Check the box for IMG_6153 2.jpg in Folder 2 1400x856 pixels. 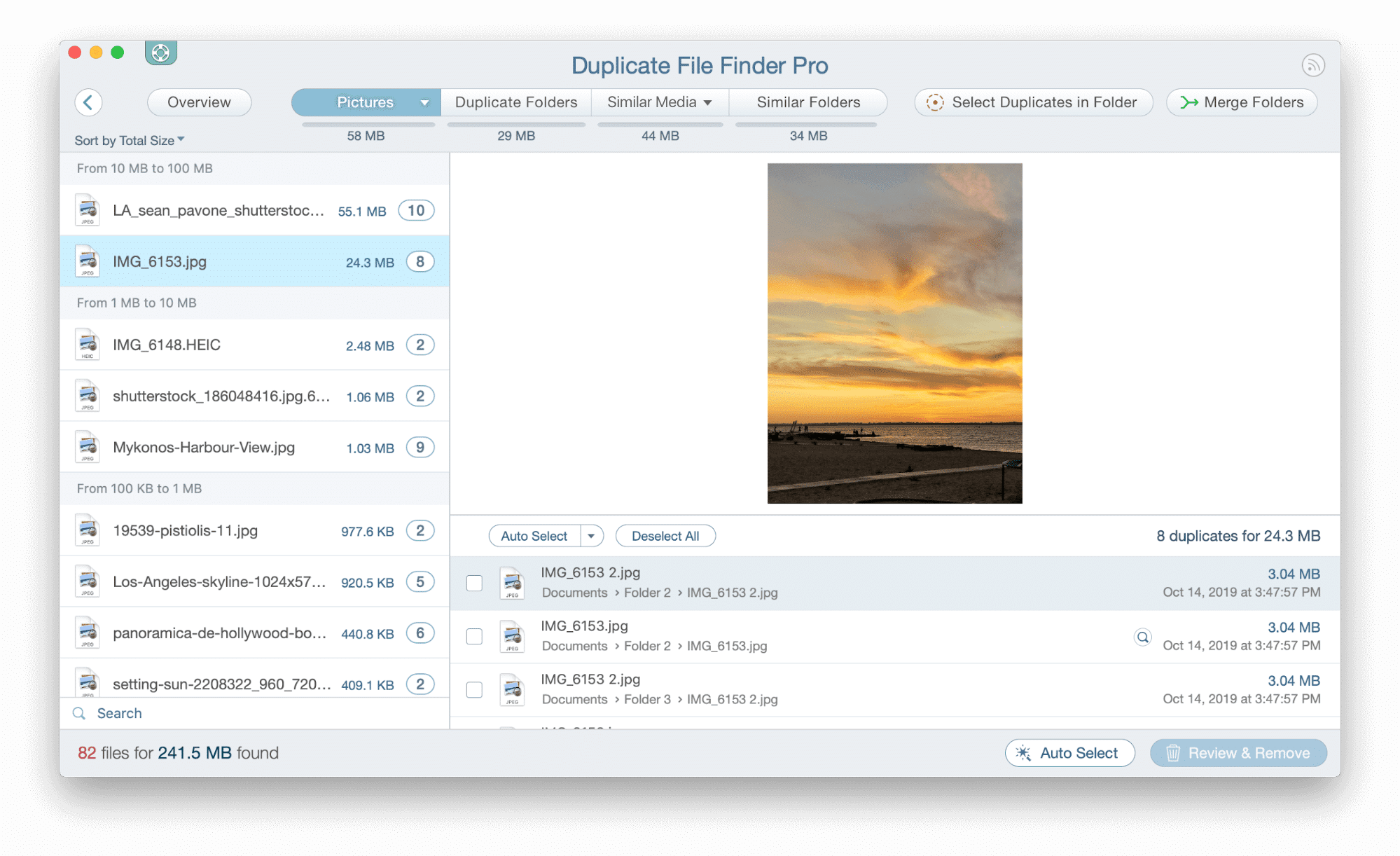[474, 582]
